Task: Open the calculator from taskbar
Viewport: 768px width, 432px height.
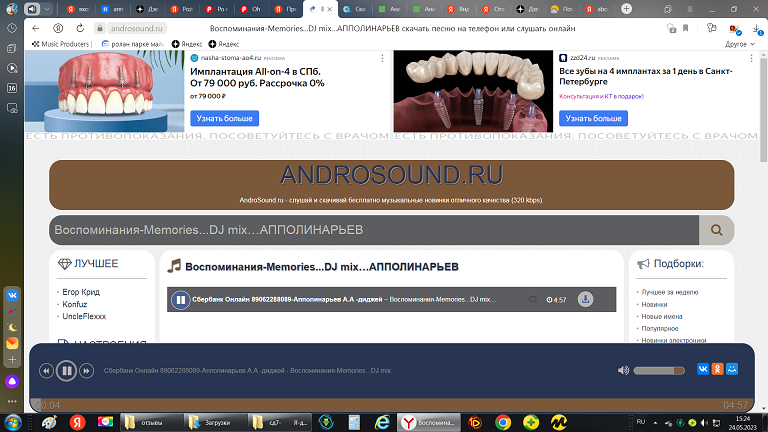Action: [354, 423]
